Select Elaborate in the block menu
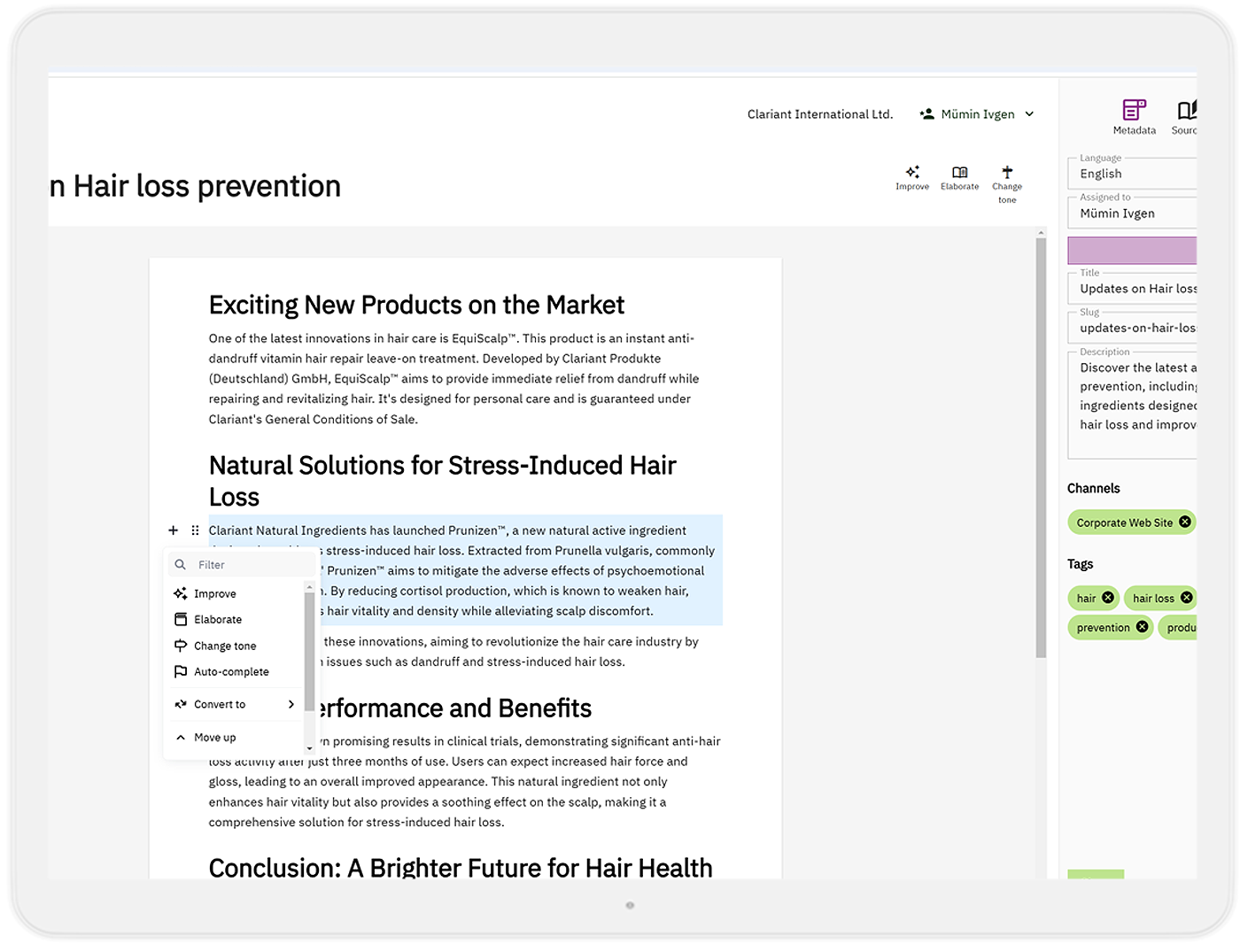The height and width of the screenshot is (952, 1240). click(x=236, y=620)
